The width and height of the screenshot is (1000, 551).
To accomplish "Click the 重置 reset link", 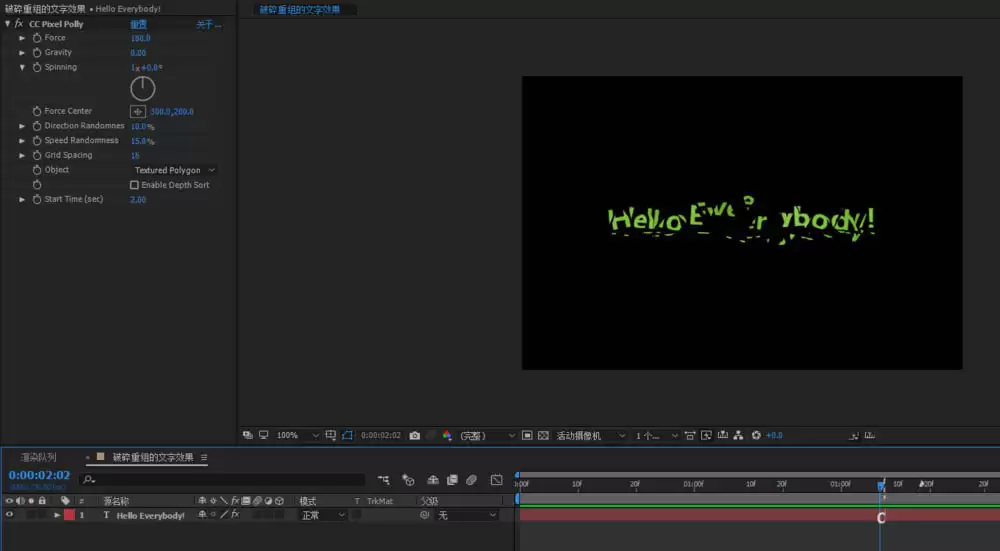I will (x=138, y=24).
